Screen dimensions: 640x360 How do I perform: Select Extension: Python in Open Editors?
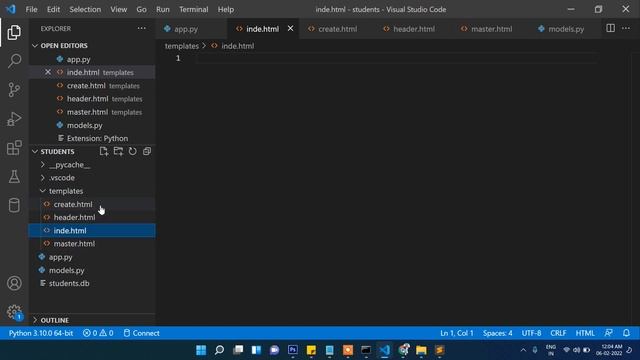click(x=92, y=138)
